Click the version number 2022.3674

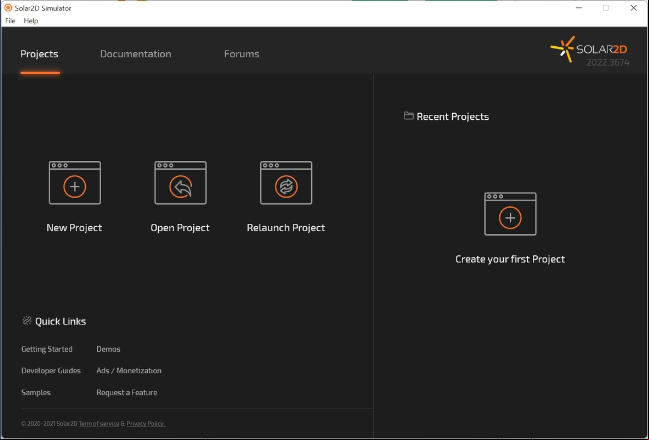[x=608, y=63]
